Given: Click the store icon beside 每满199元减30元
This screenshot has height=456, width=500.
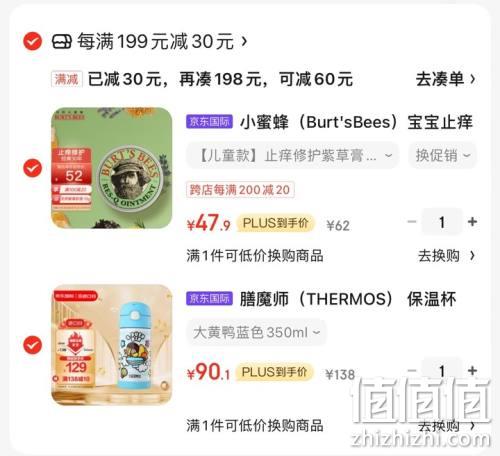Looking at the screenshot, I should (62, 42).
